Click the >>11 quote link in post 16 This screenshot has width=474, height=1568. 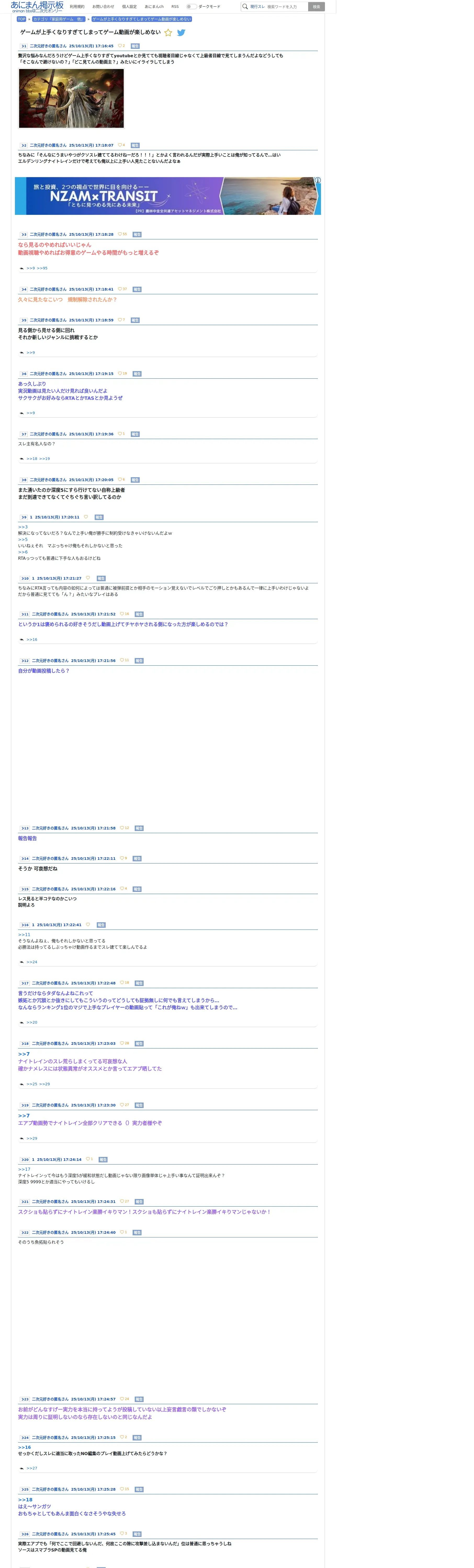click(x=24, y=934)
